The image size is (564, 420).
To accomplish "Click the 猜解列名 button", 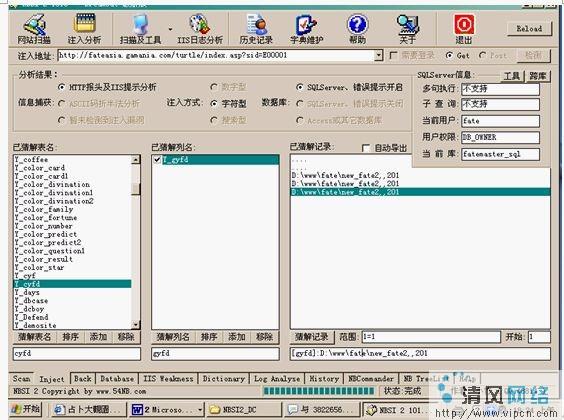I will (173, 337).
